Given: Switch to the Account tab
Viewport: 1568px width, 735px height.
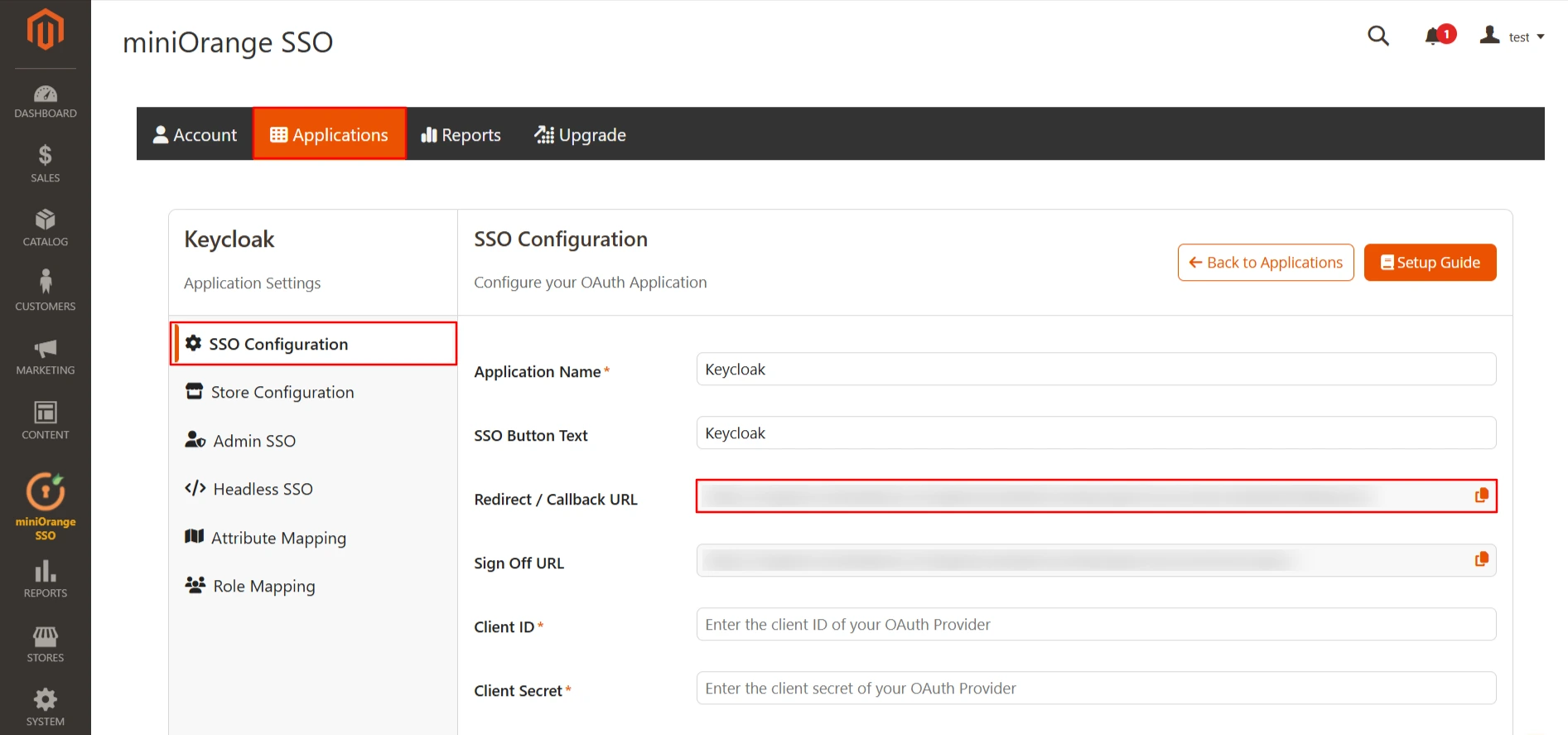Looking at the screenshot, I should [195, 134].
